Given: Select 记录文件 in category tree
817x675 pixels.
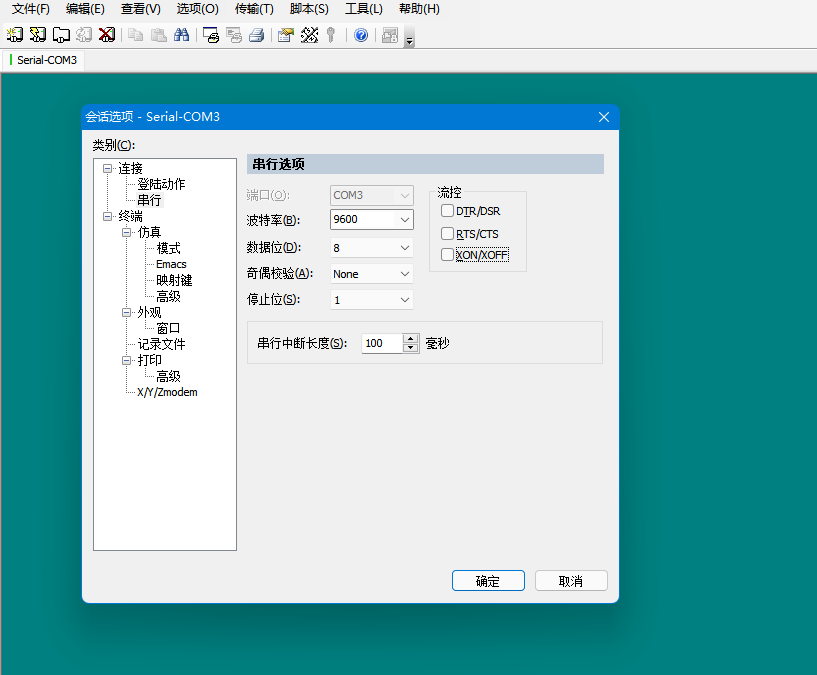Looking at the screenshot, I should pos(162,344).
